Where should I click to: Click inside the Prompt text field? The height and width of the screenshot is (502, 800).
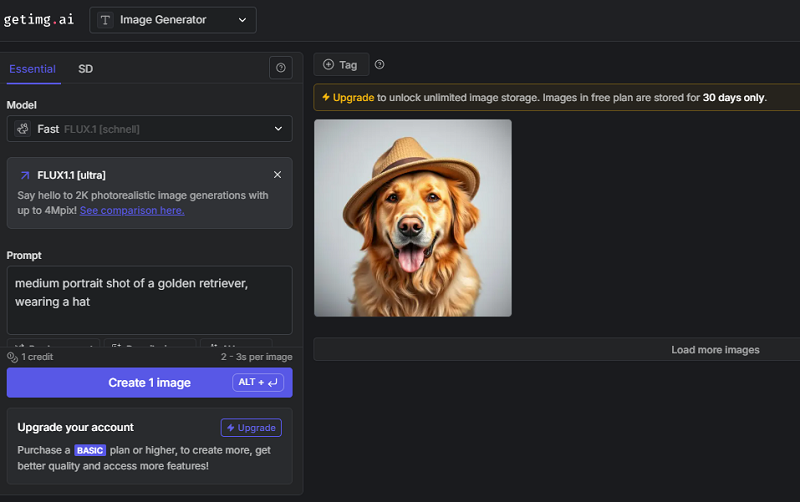150,299
